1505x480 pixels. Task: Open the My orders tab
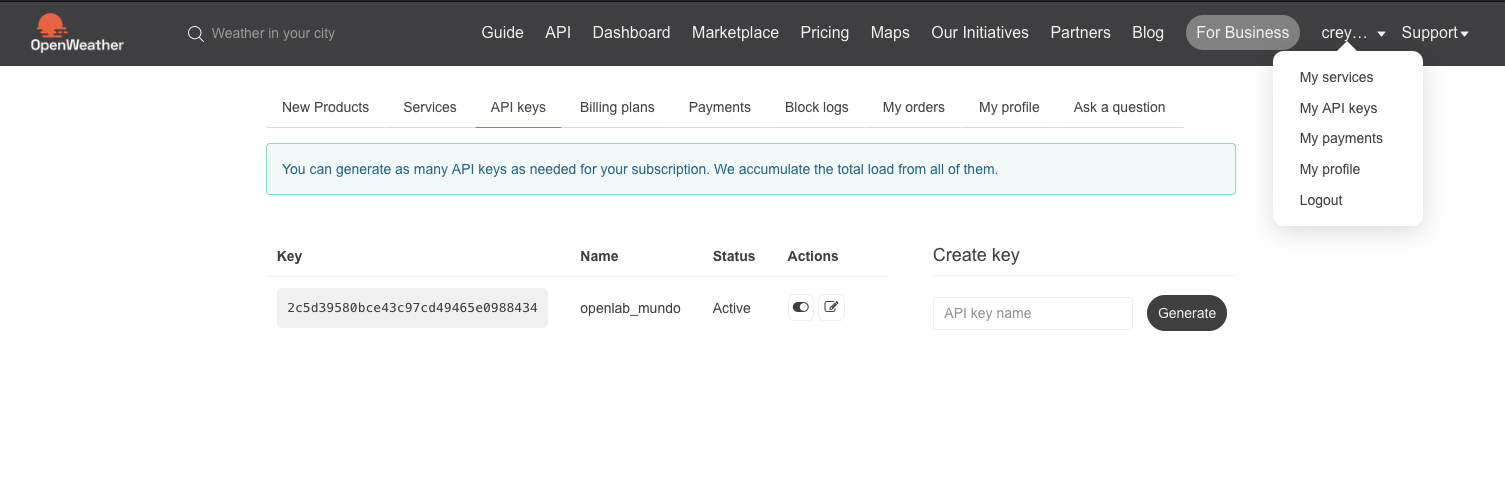913,107
